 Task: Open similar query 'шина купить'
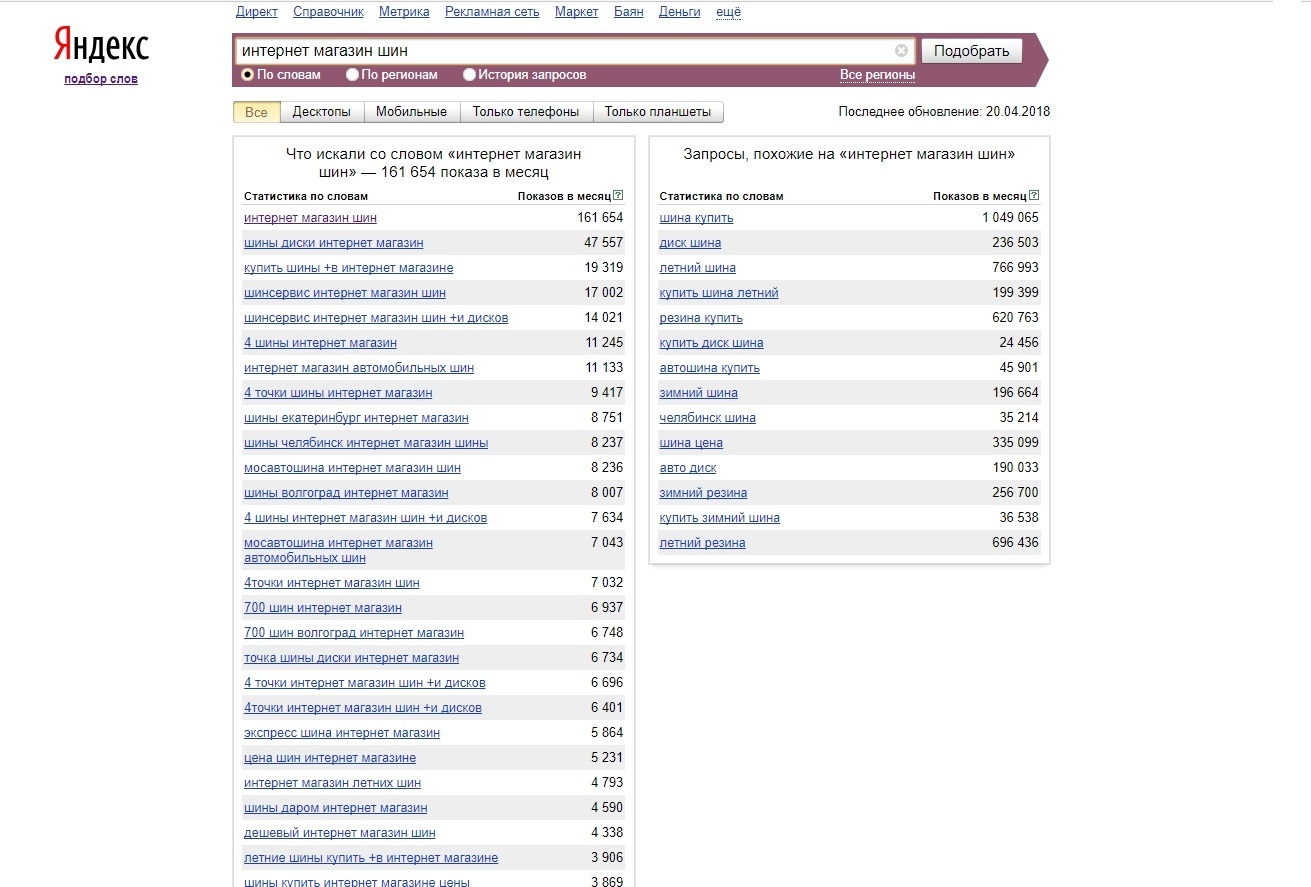tap(696, 218)
